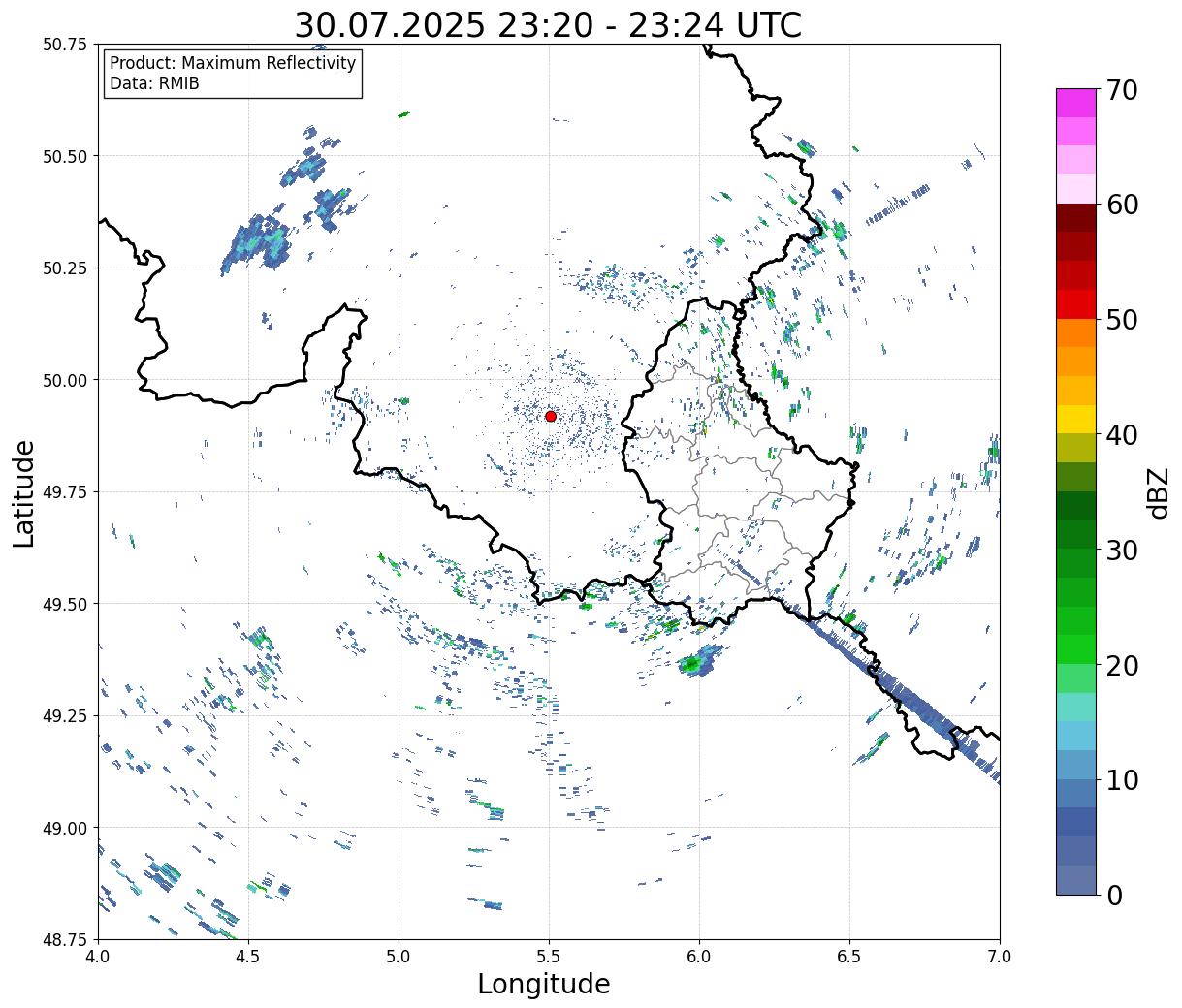Click the magenta top swatch of colorbar
The width and height of the screenshot is (1182, 1008).
pos(1076,103)
